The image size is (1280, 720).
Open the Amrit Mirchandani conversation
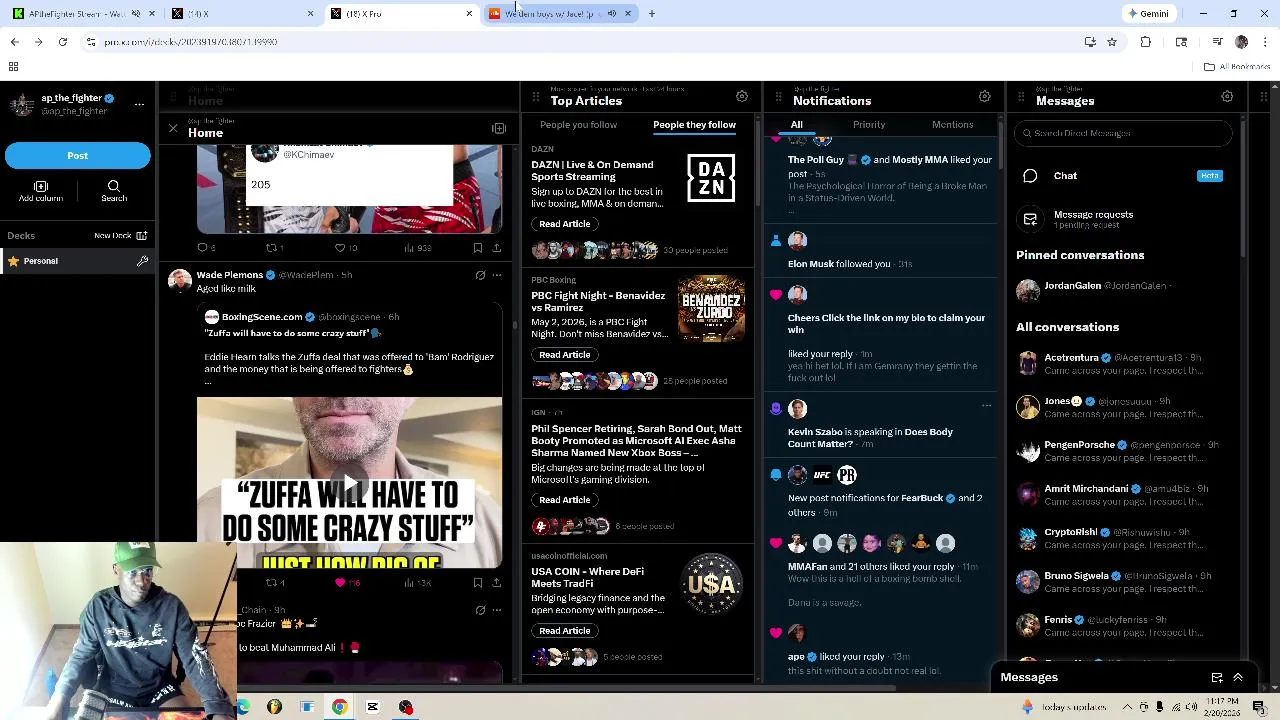click(1124, 494)
